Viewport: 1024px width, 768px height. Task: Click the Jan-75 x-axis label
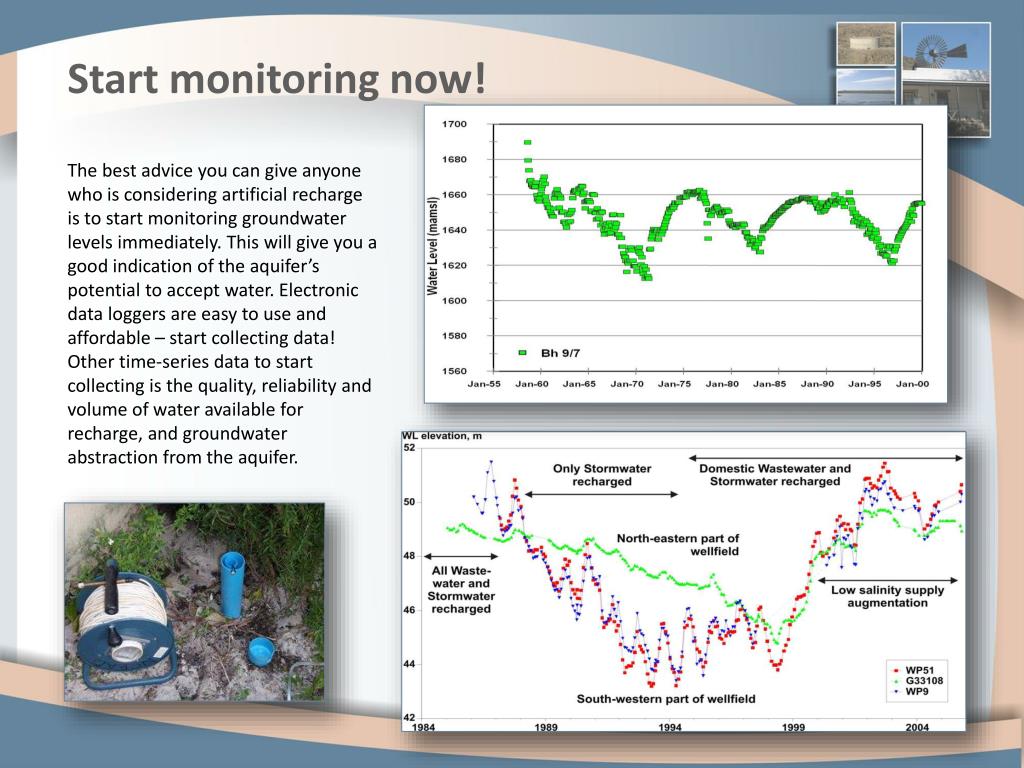[674, 384]
